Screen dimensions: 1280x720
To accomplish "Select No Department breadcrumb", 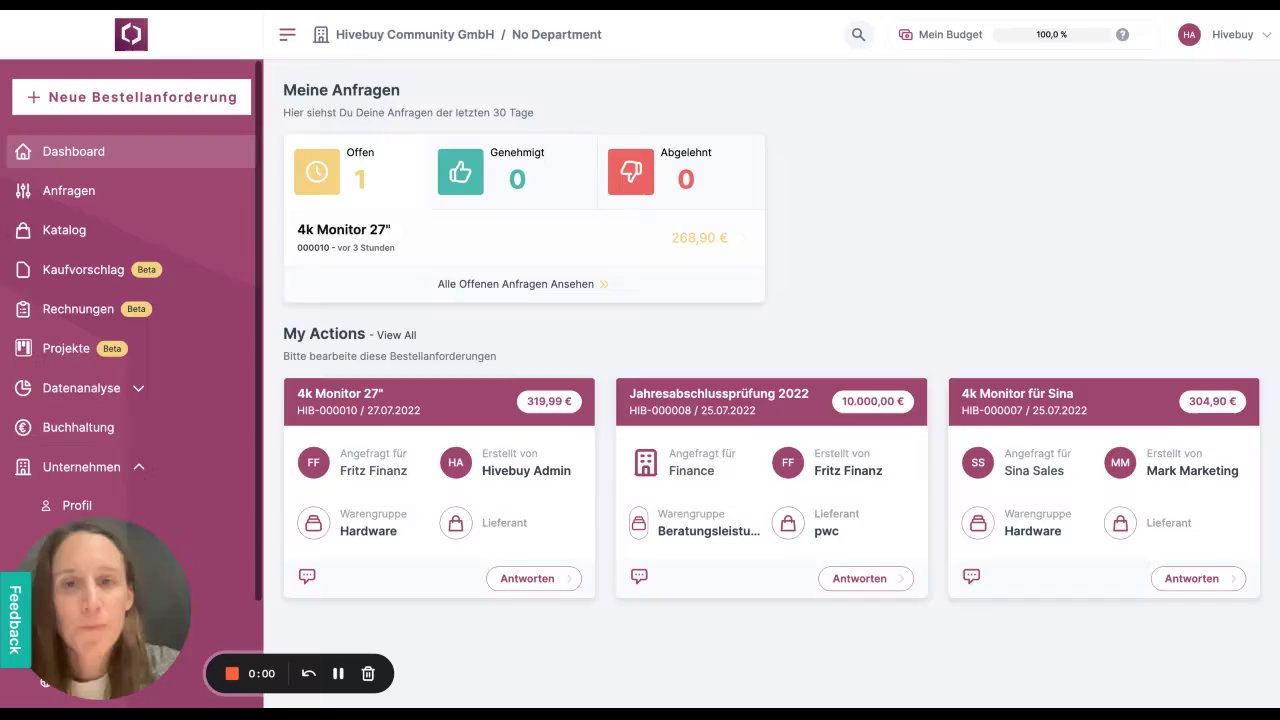I will click(557, 34).
